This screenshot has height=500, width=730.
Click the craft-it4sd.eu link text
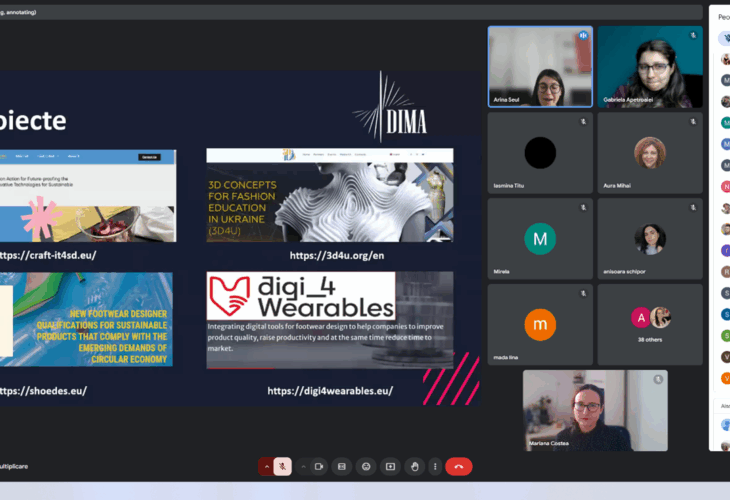point(47,255)
